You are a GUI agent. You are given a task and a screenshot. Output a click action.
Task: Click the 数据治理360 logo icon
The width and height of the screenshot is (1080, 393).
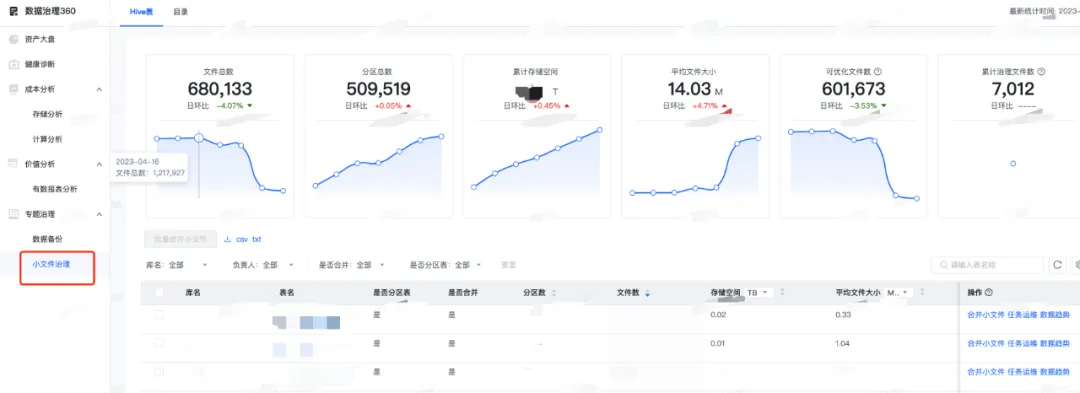[14, 11]
